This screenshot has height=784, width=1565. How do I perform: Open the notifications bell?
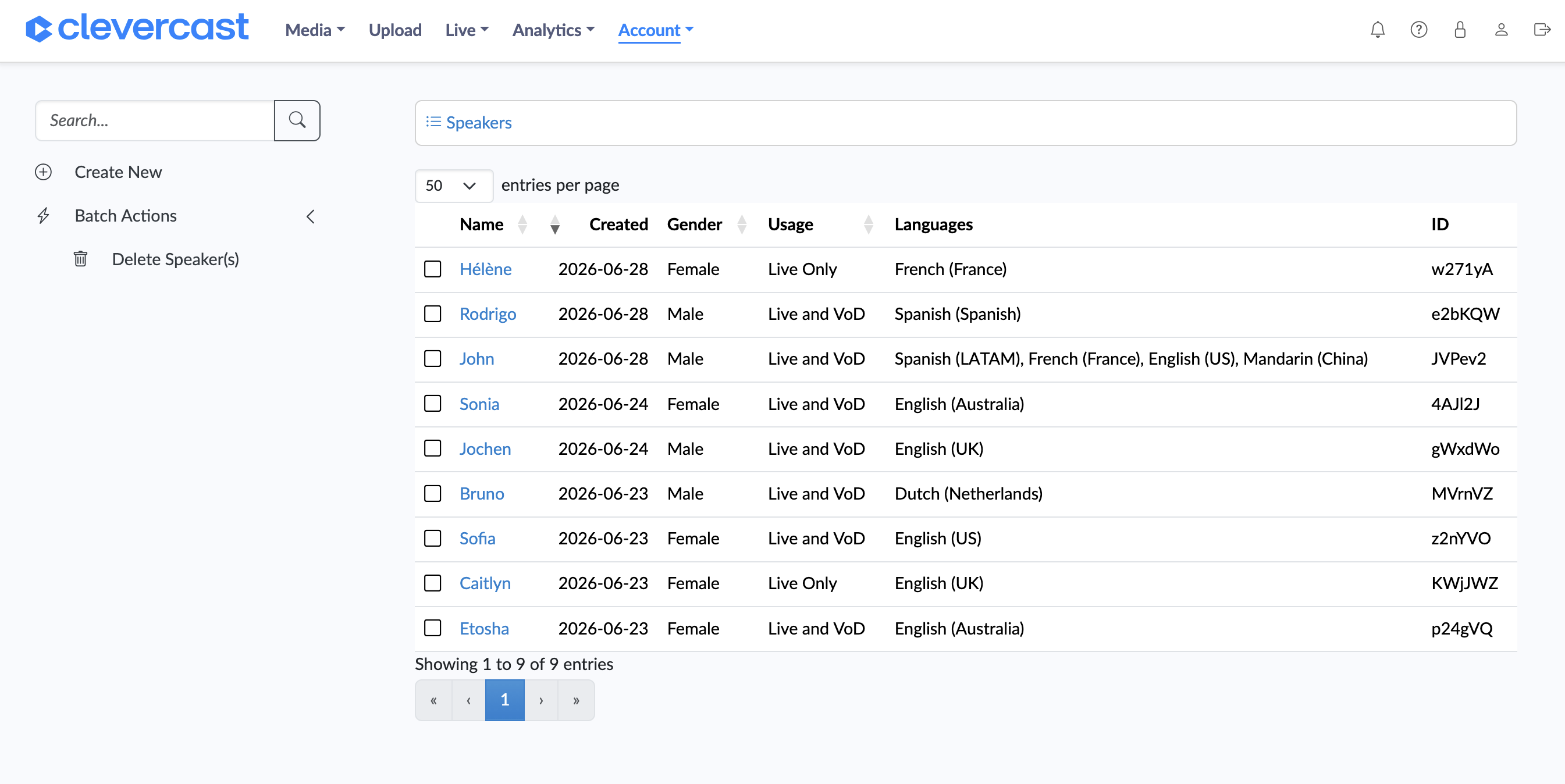[x=1377, y=30]
